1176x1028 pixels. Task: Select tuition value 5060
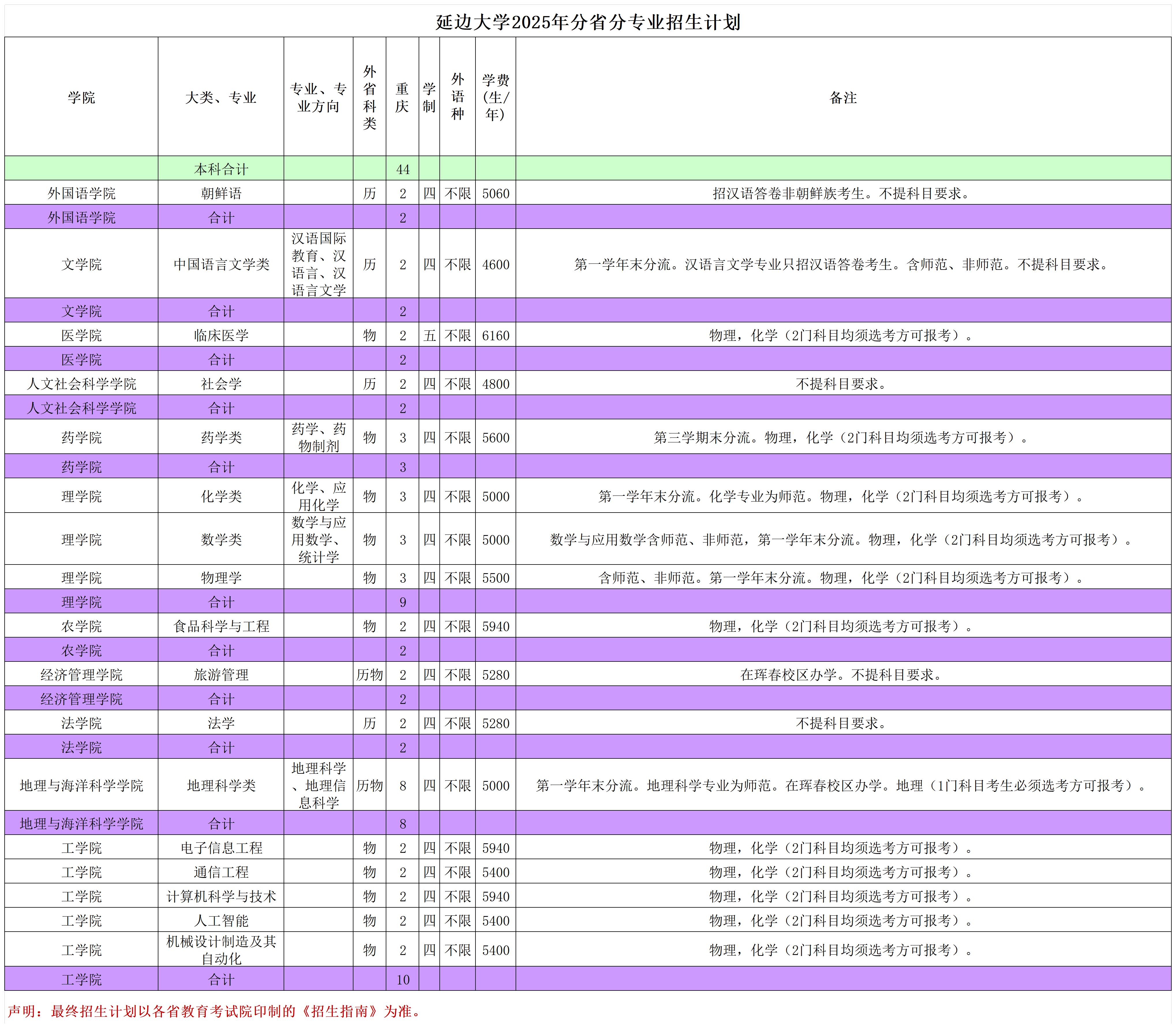[495, 193]
